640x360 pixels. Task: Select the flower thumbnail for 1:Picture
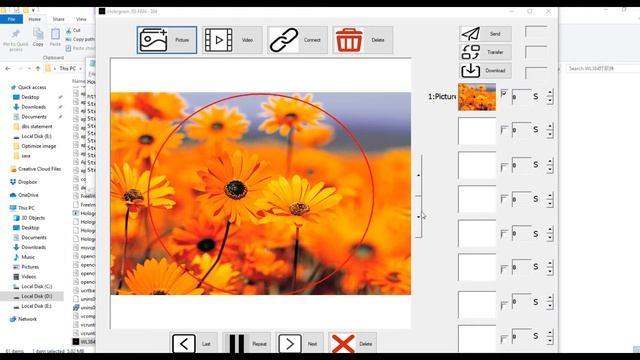tap(477, 97)
